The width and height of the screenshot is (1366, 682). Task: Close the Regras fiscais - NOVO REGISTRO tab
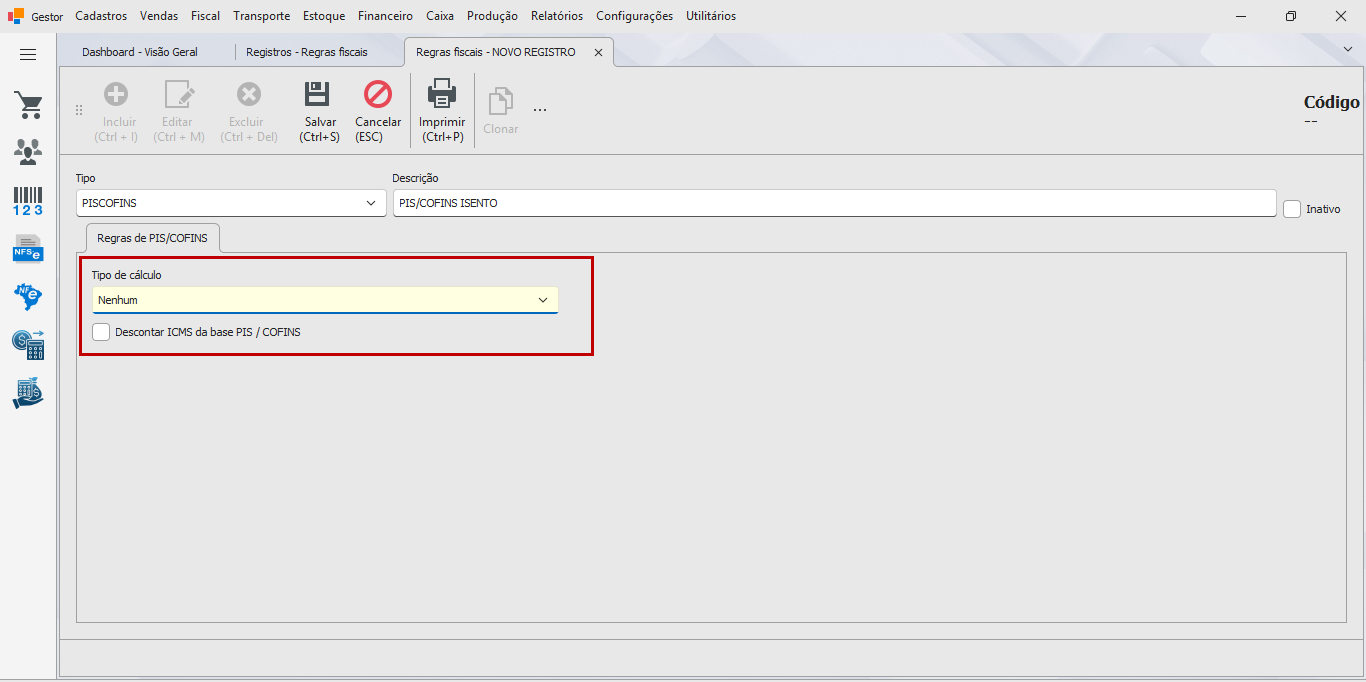(x=599, y=53)
